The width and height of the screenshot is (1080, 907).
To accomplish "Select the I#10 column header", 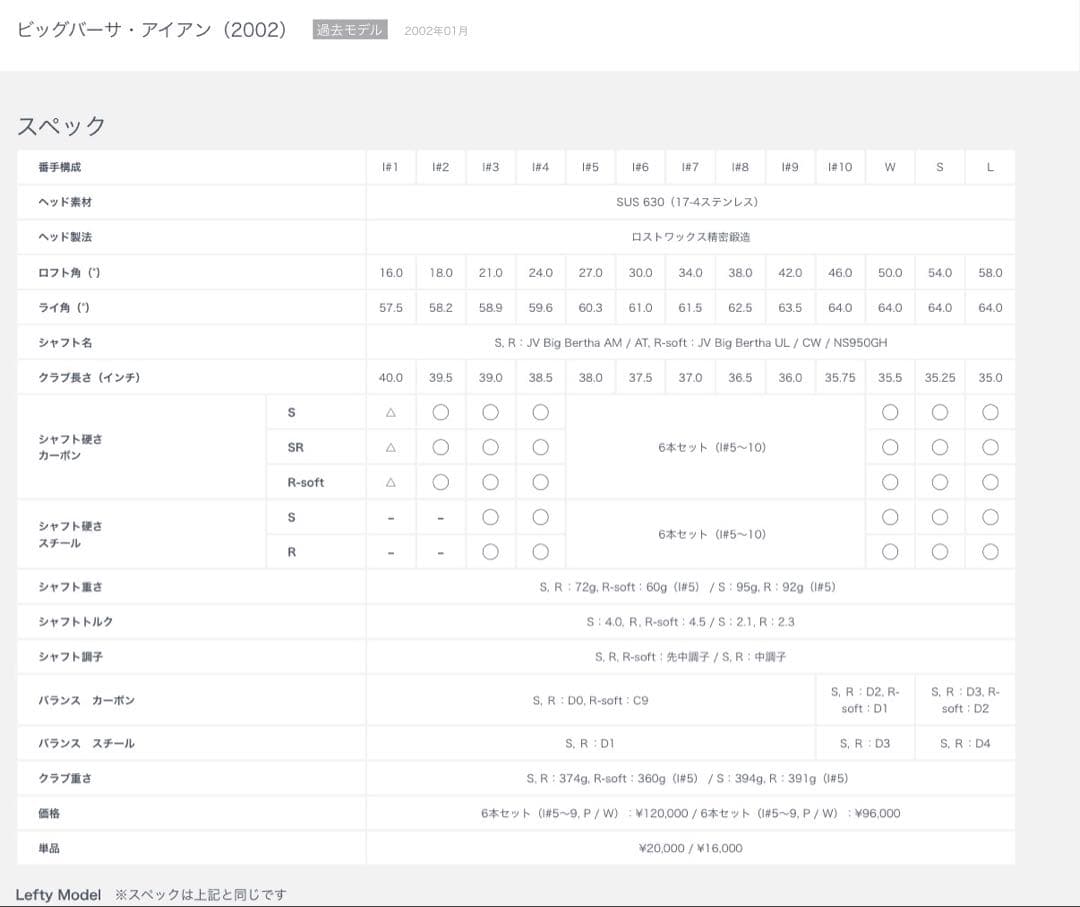I will click(840, 167).
